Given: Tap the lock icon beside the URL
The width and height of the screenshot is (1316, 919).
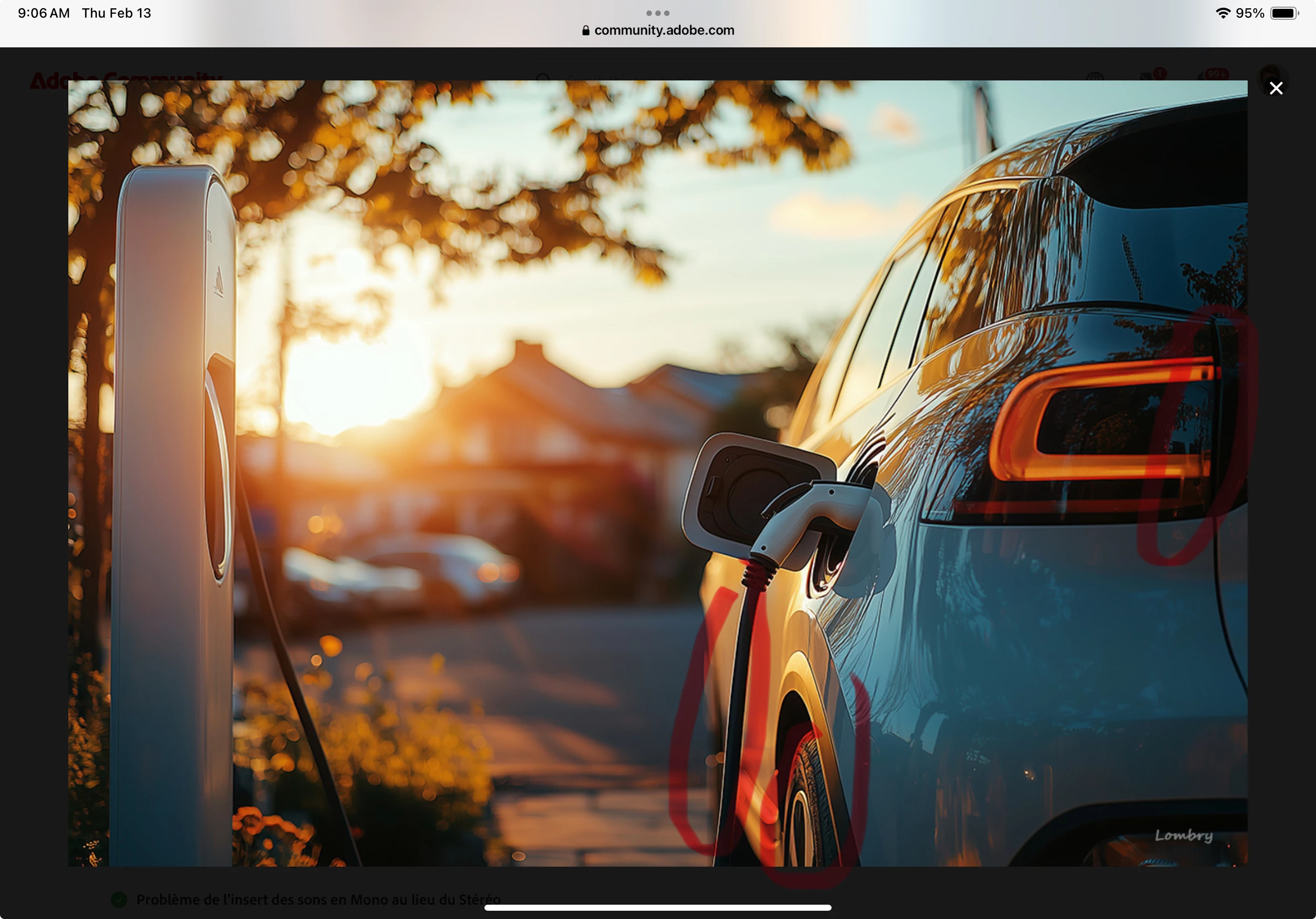Looking at the screenshot, I should click(x=585, y=30).
